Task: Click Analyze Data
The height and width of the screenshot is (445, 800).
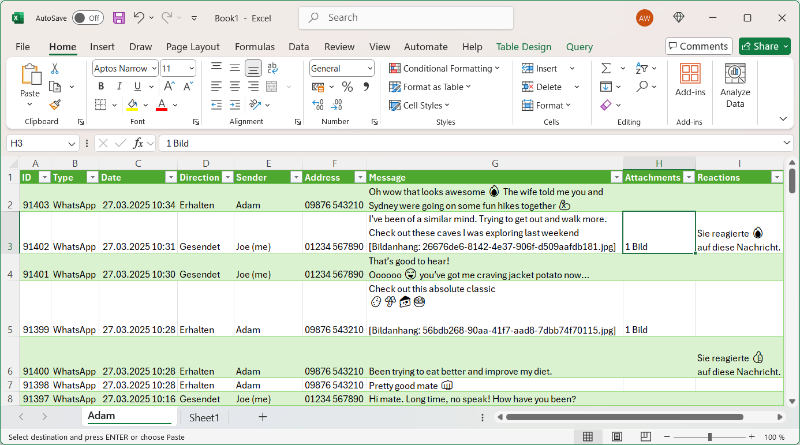Action: pyautogui.click(x=735, y=85)
